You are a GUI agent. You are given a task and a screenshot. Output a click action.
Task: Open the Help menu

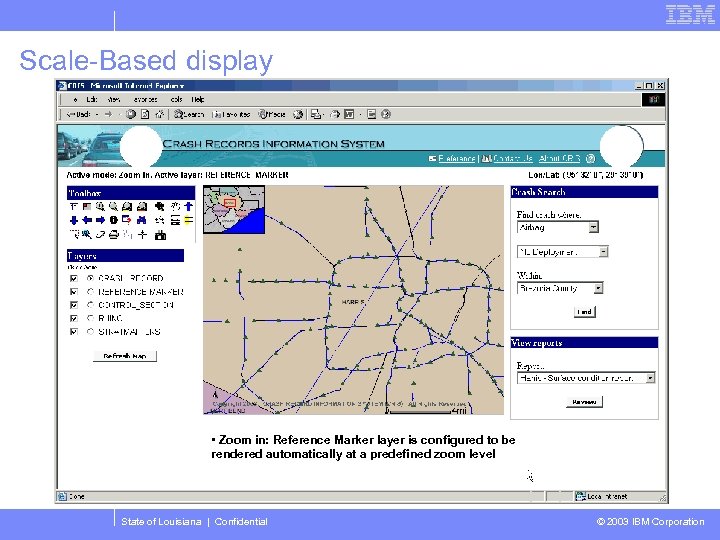[x=197, y=99]
